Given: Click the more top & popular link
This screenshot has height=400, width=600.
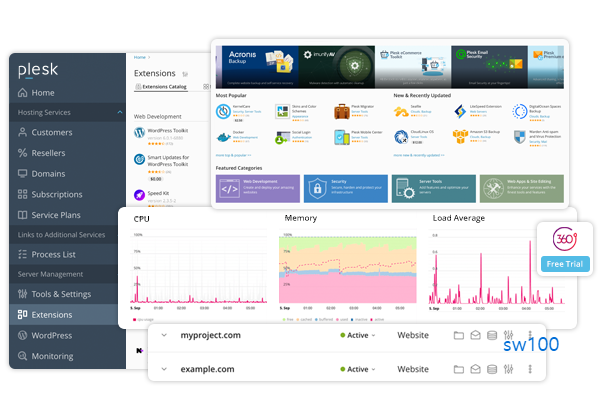Looking at the screenshot, I should pos(233,155).
